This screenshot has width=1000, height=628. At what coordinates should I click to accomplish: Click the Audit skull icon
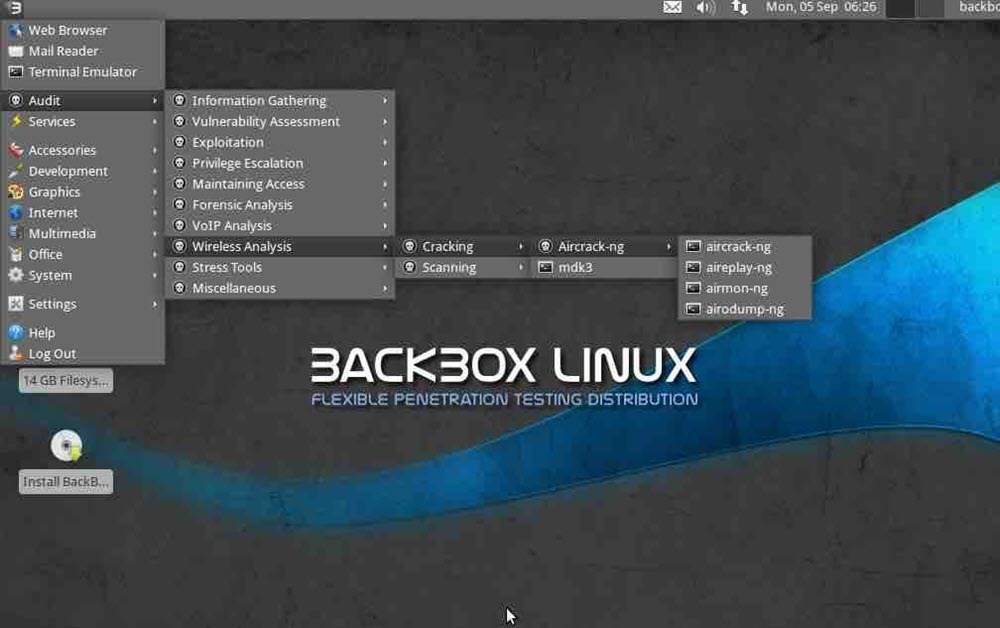tap(16, 101)
